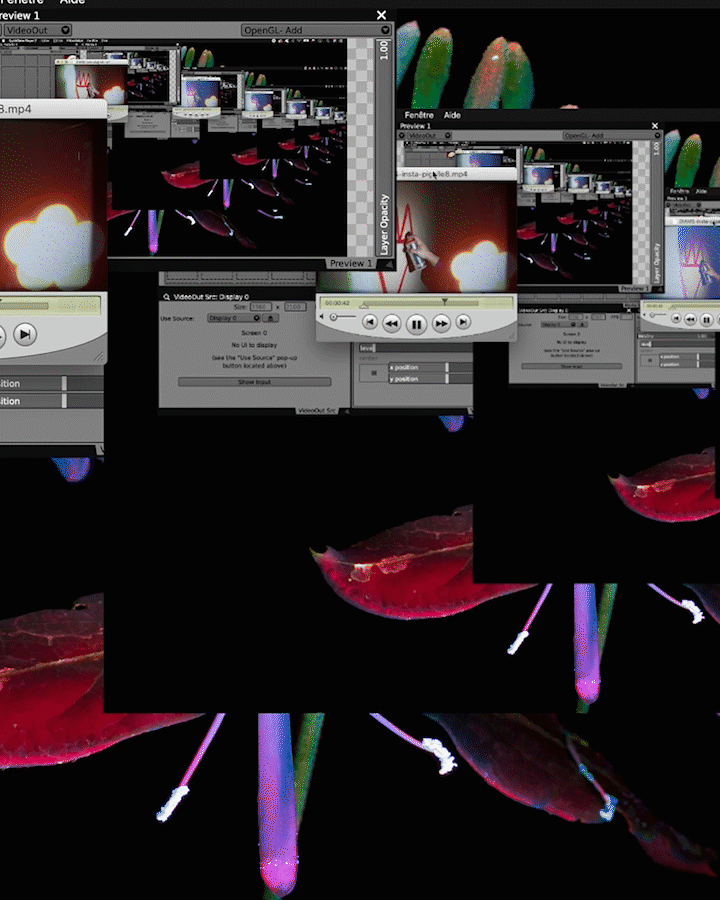
Task: Click the speaker volume icon of insta-pic player
Action: pyautogui.click(x=322, y=317)
